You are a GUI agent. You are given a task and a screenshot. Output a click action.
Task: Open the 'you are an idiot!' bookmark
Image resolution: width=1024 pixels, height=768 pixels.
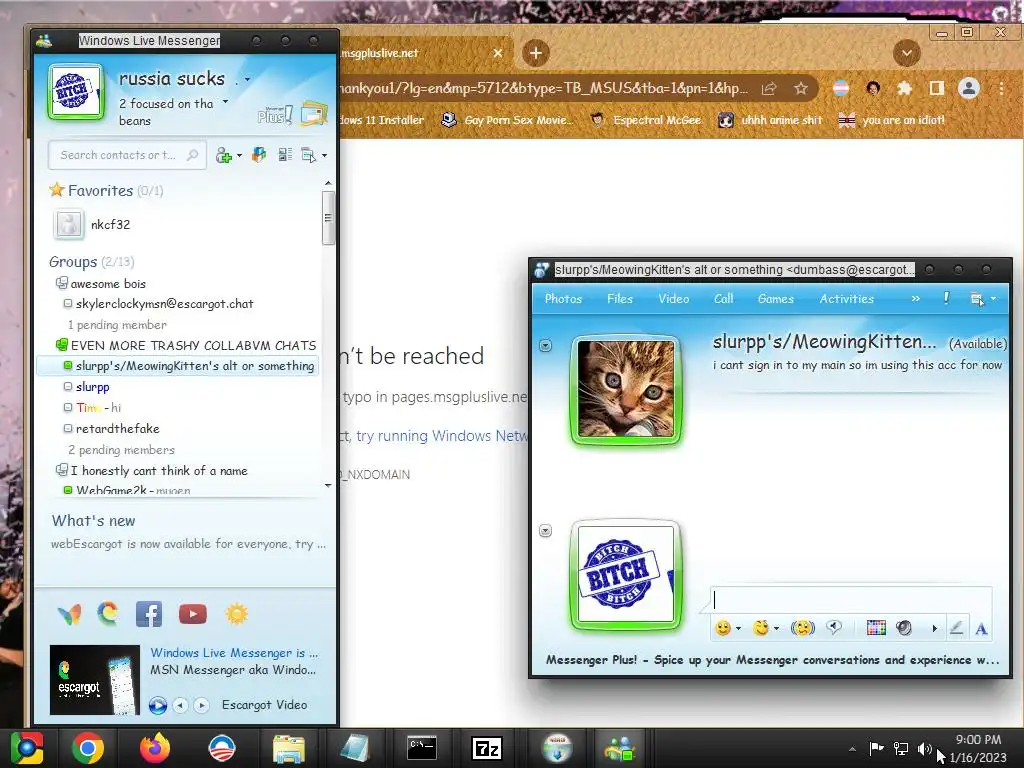click(892, 120)
